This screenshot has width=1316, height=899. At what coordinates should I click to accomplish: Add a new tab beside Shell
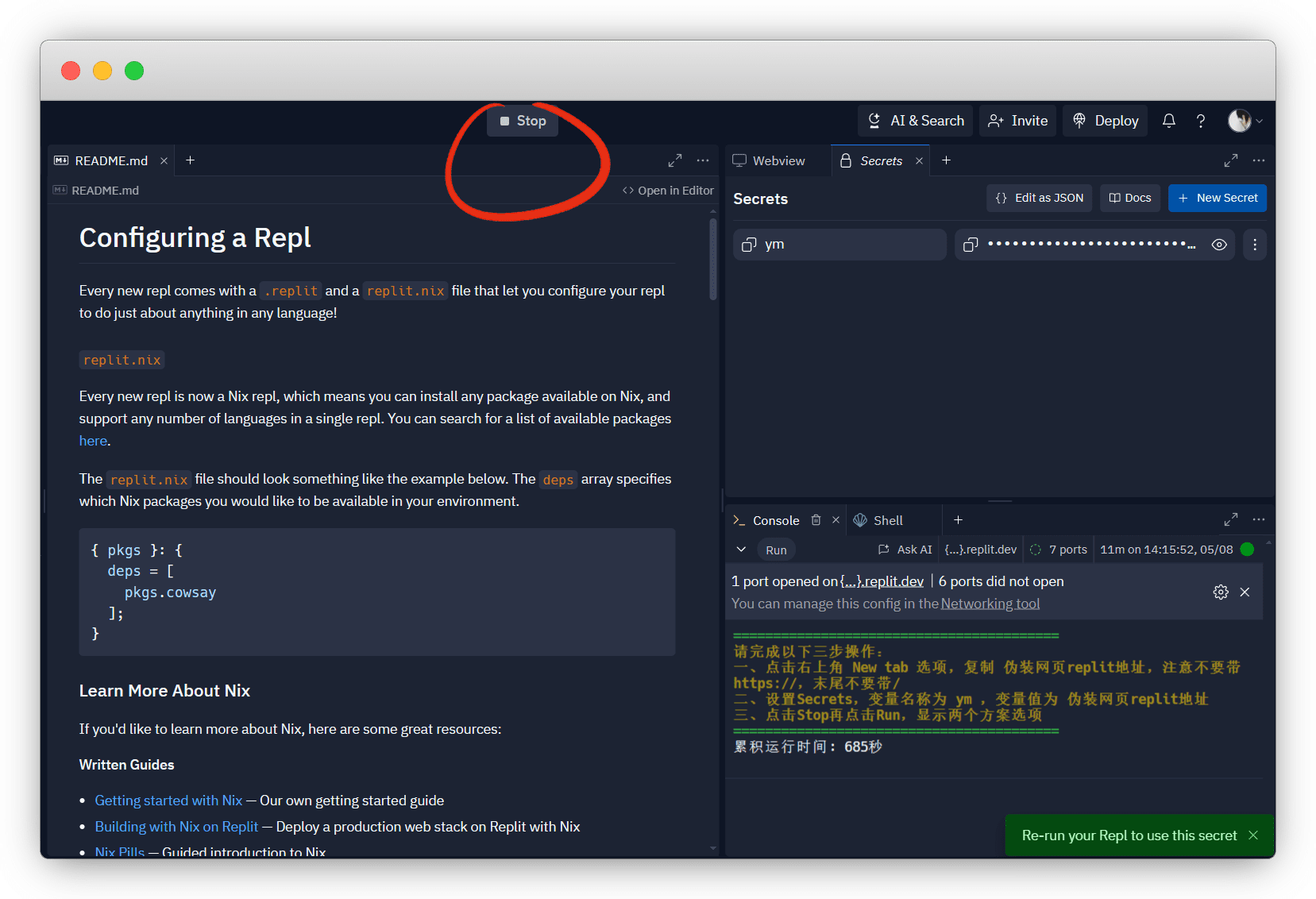click(x=958, y=520)
